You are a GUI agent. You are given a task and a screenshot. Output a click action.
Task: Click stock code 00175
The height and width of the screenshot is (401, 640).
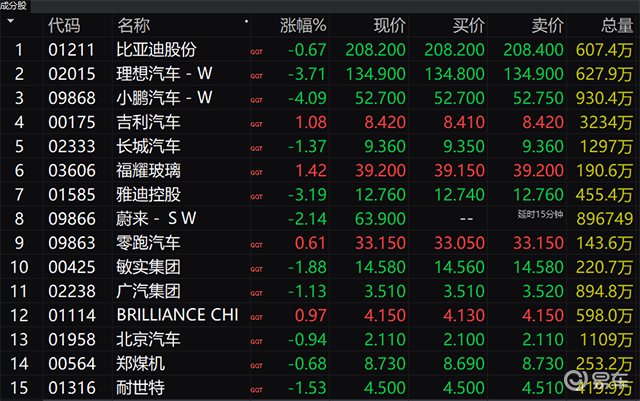pyautogui.click(x=72, y=122)
